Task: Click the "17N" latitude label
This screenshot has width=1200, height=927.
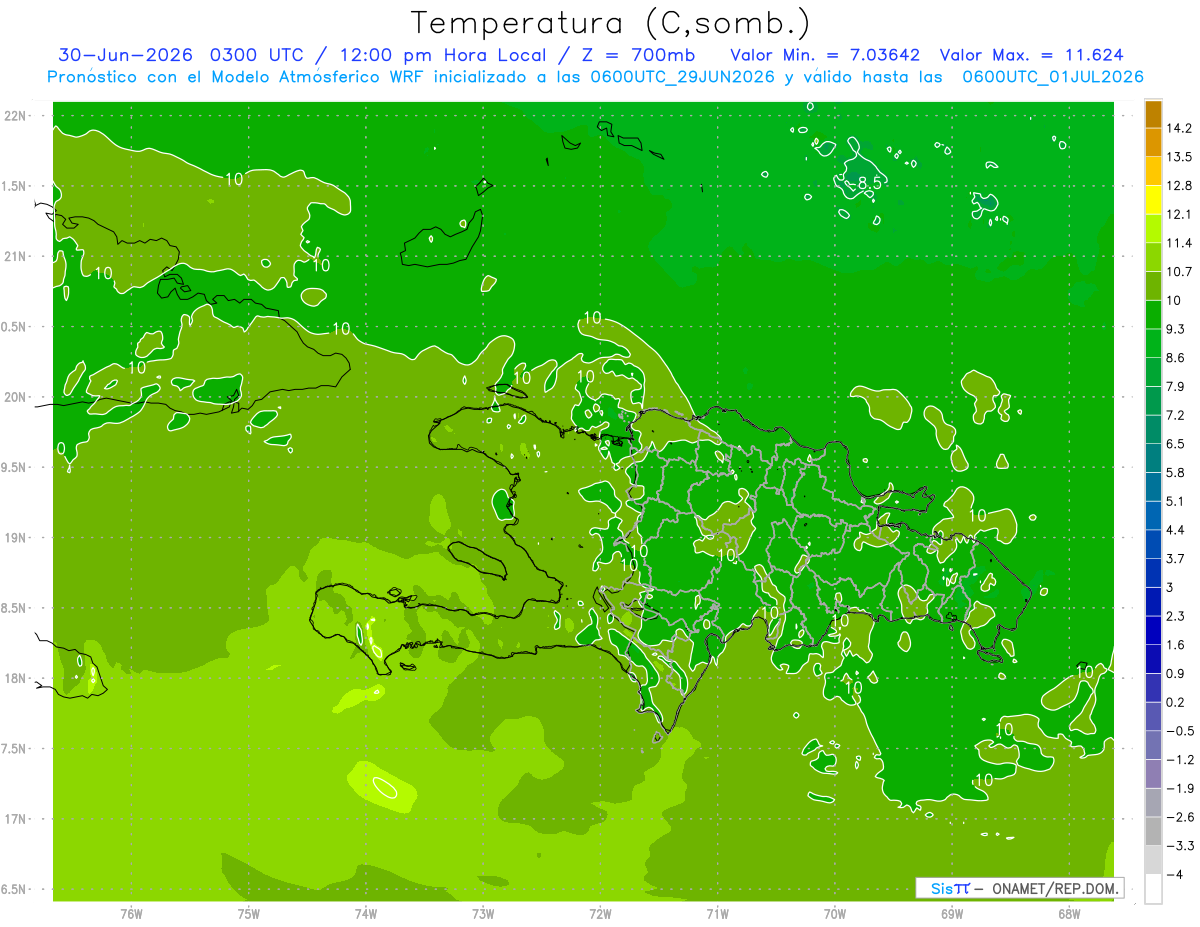Action: pos(15,819)
